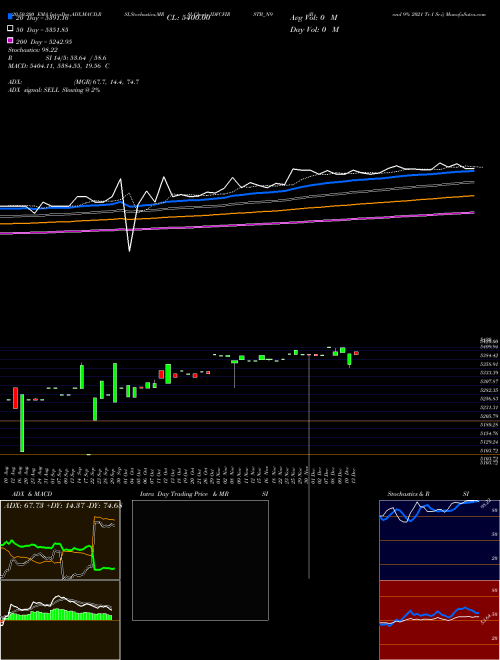Viewport: 500px width, 660px height.
Task: Click the 'ADX & MACD' panel title
Action: point(32,494)
